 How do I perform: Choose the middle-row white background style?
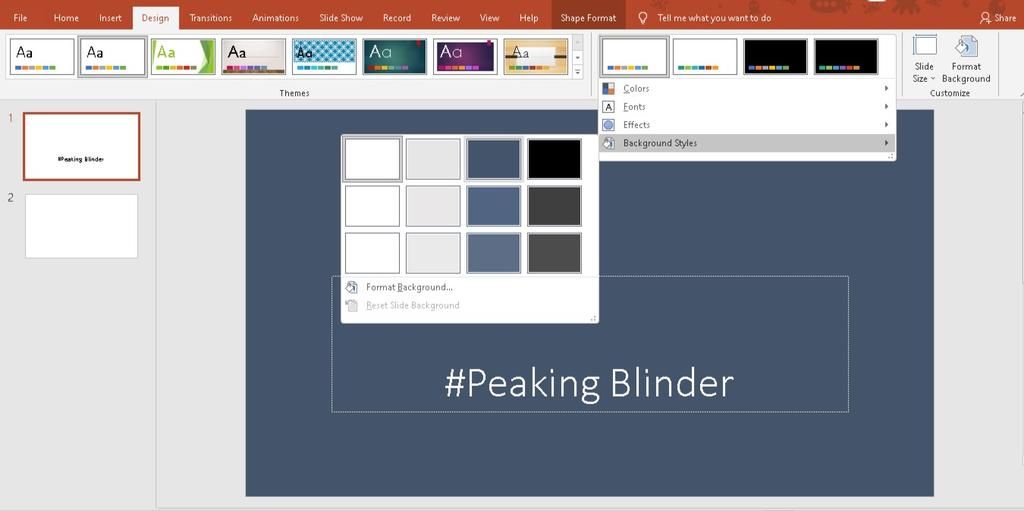tap(372, 206)
